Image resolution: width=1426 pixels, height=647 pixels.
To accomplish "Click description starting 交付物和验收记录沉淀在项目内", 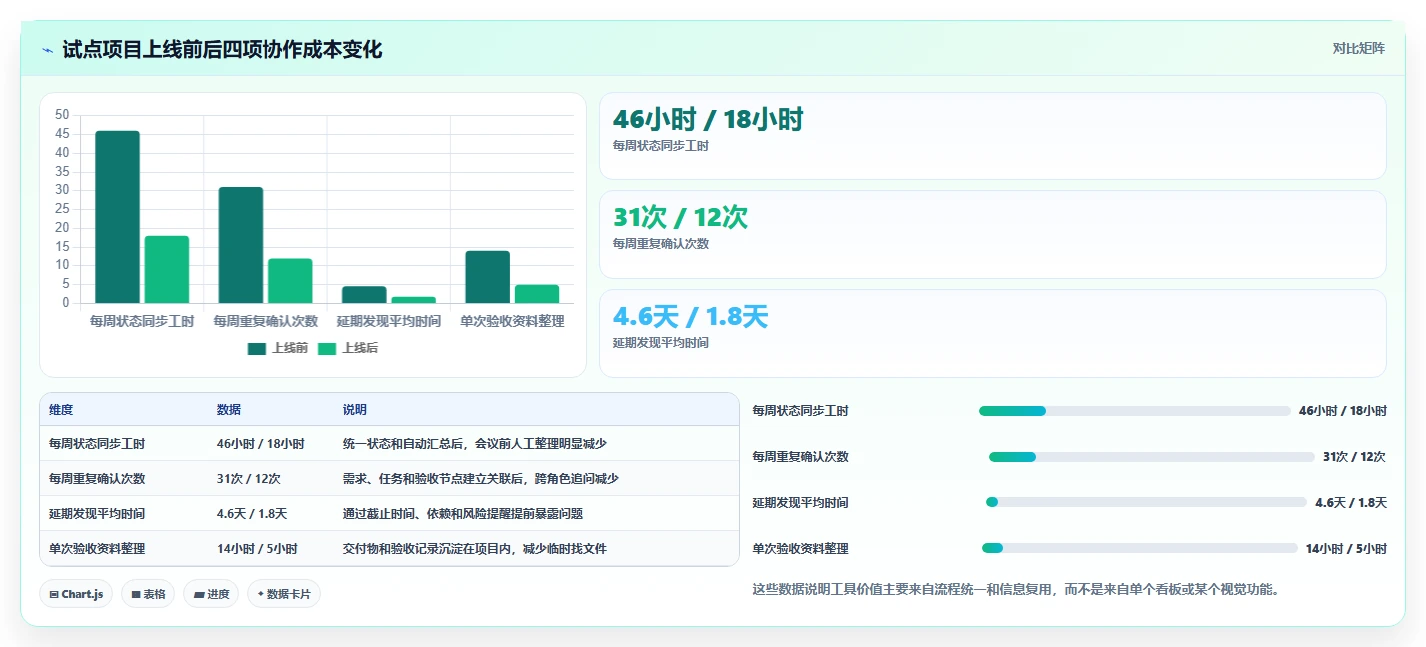I will 475,549.
